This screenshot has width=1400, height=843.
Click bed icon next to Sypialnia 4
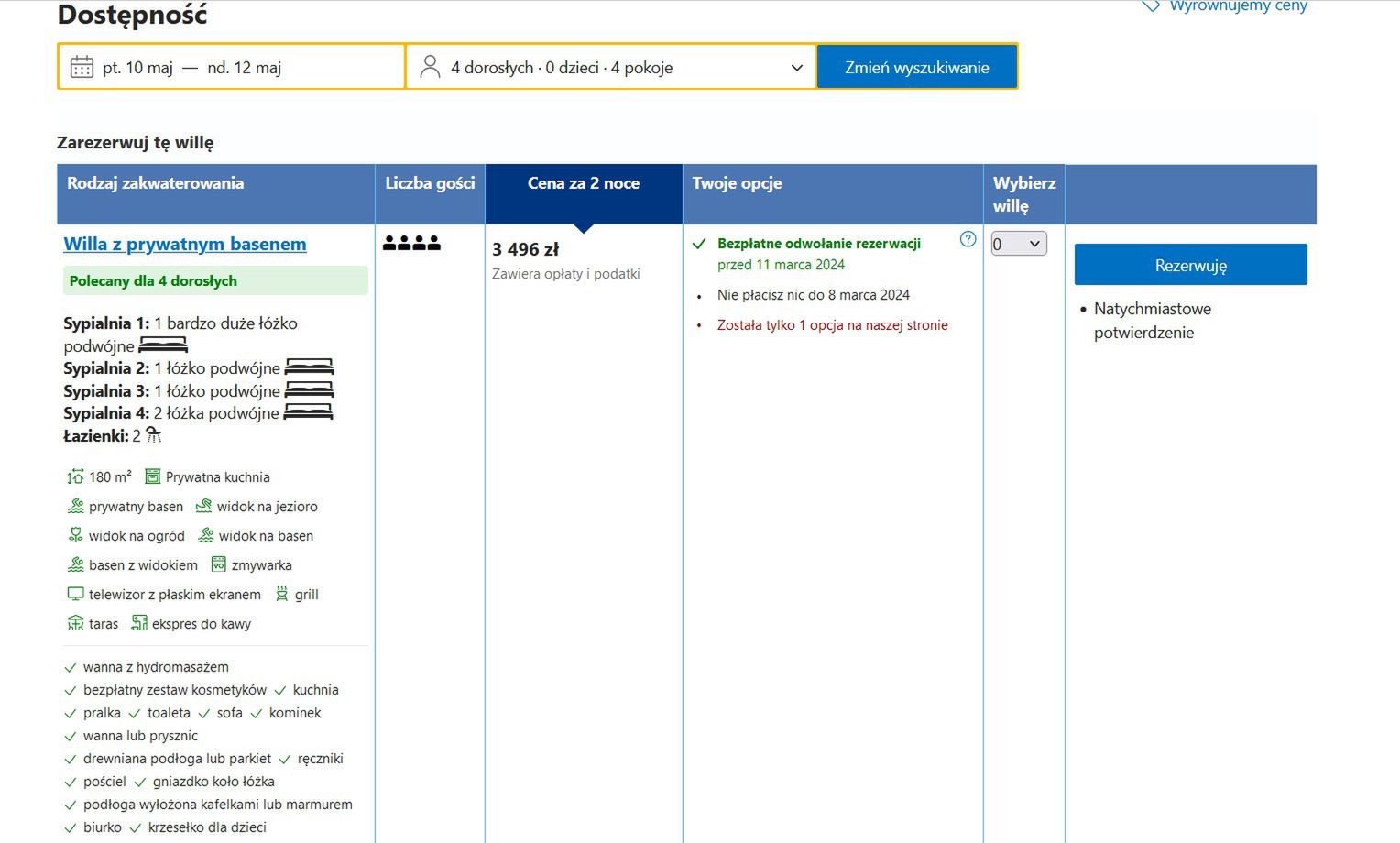(x=308, y=412)
